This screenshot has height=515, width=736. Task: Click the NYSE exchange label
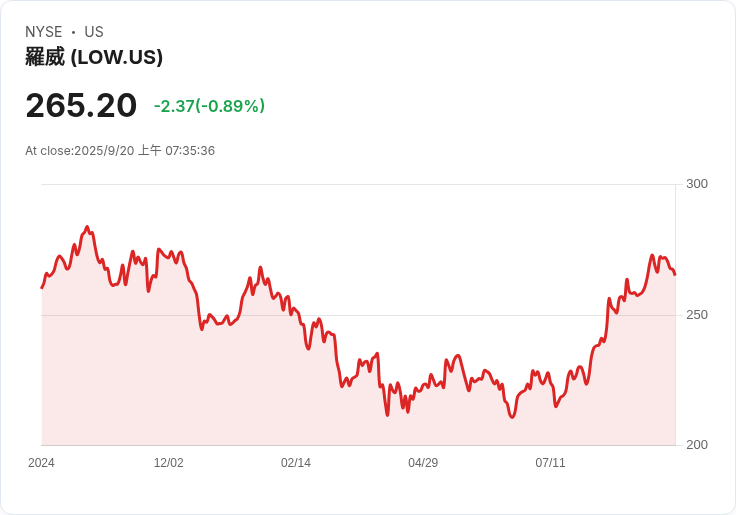pos(44,32)
